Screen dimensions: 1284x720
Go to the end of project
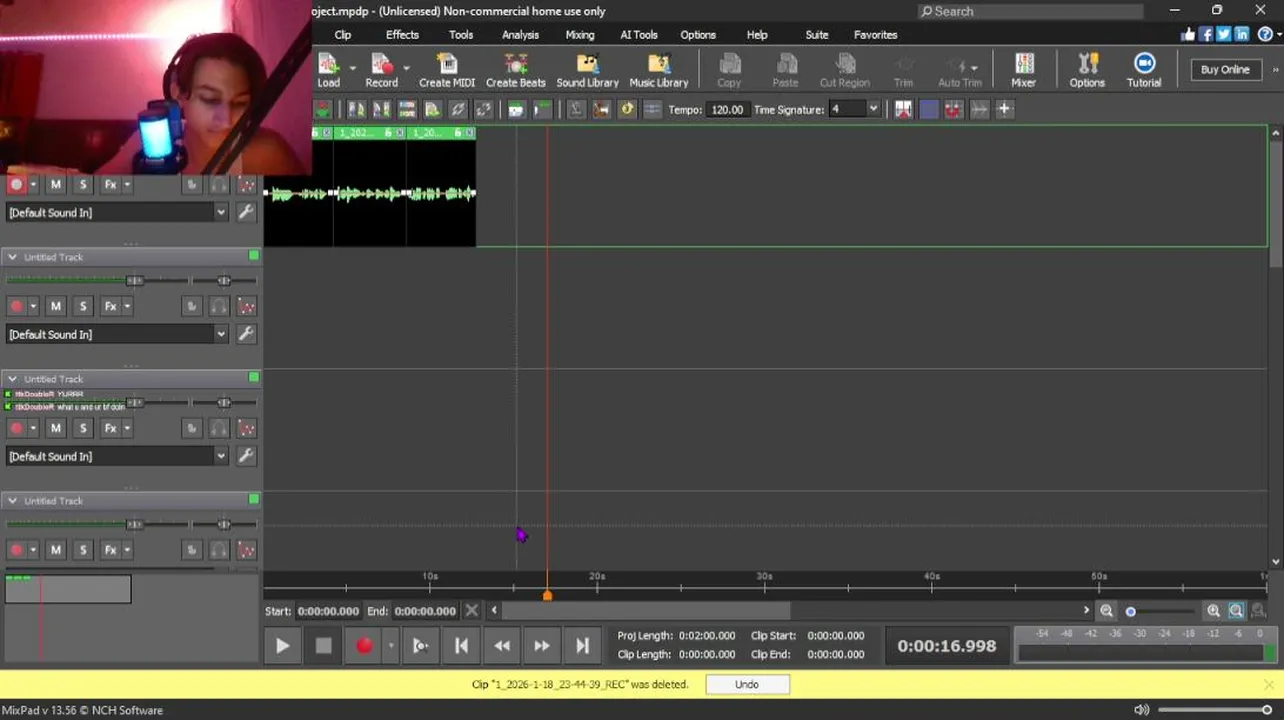582,646
